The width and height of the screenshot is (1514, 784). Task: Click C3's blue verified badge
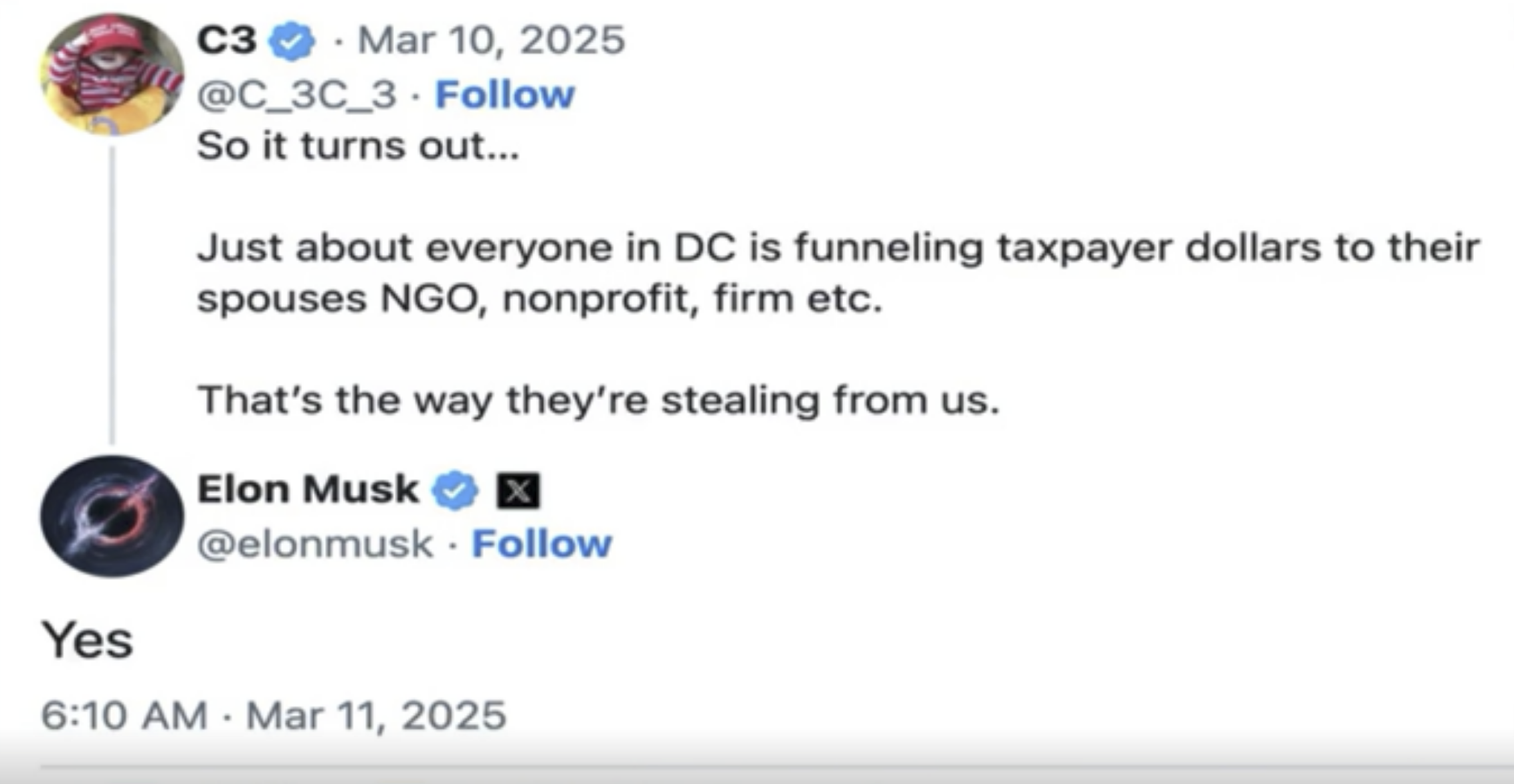pos(291,41)
